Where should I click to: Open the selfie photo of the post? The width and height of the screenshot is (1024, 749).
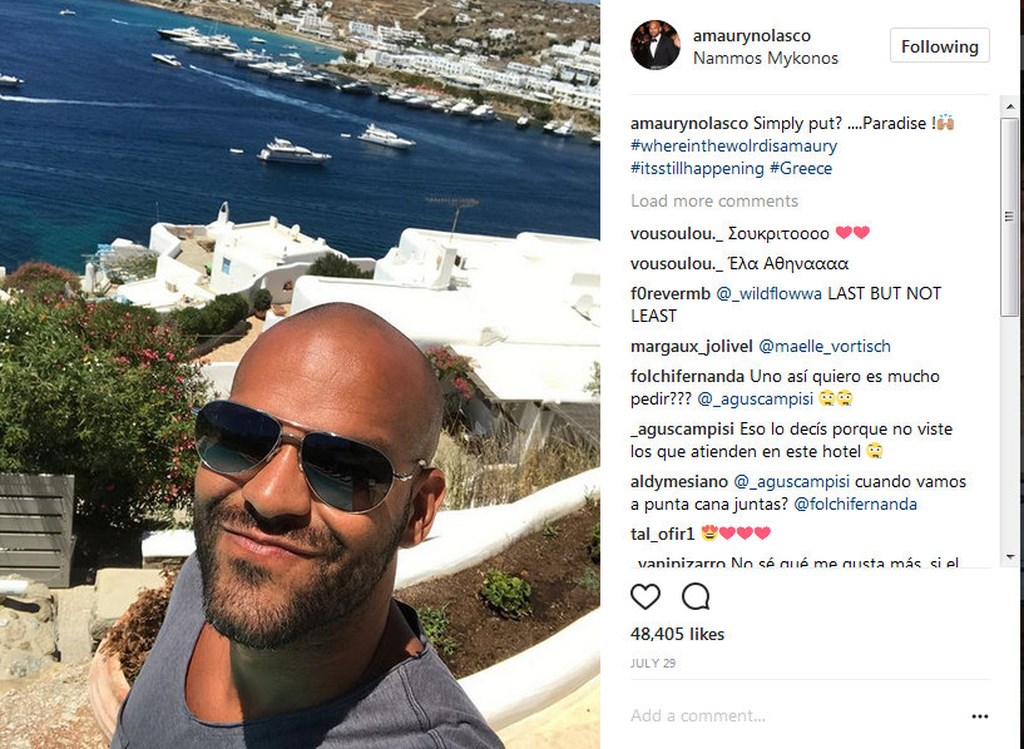pyautogui.click(x=300, y=374)
